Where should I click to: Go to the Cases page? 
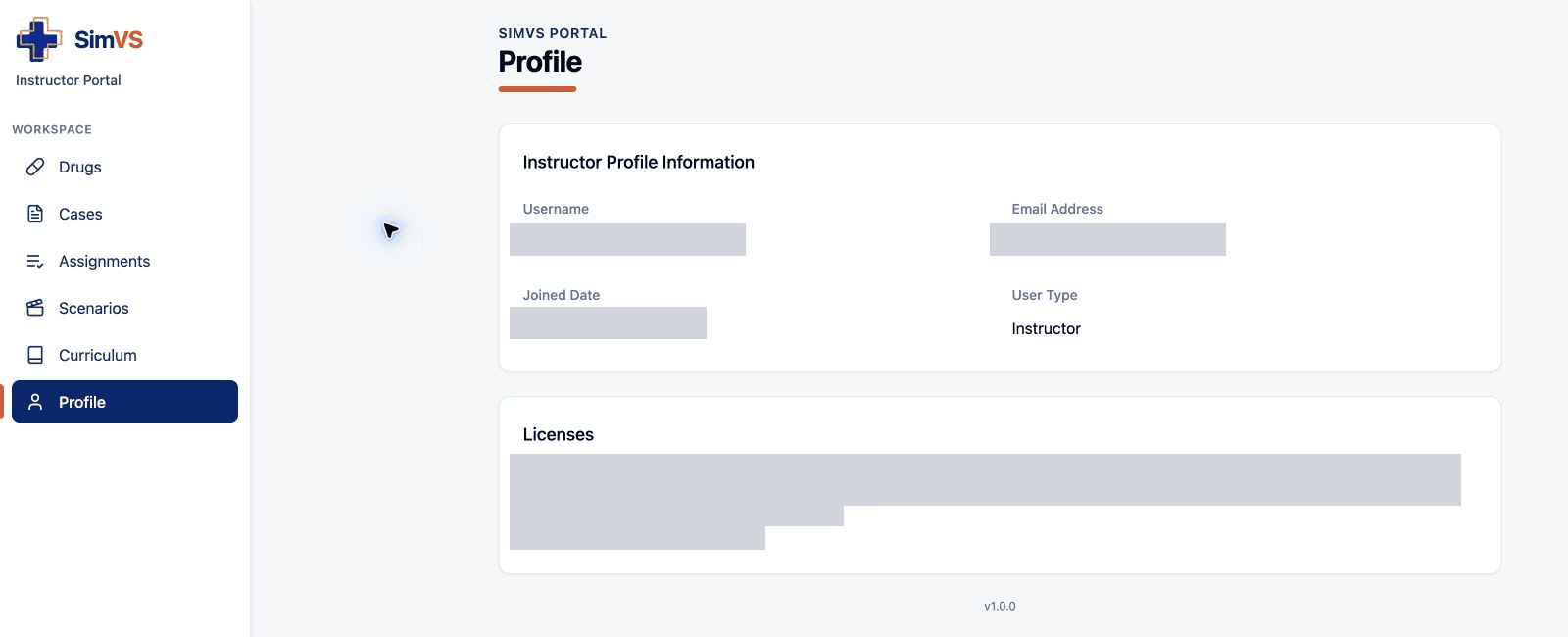tap(124, 214)
